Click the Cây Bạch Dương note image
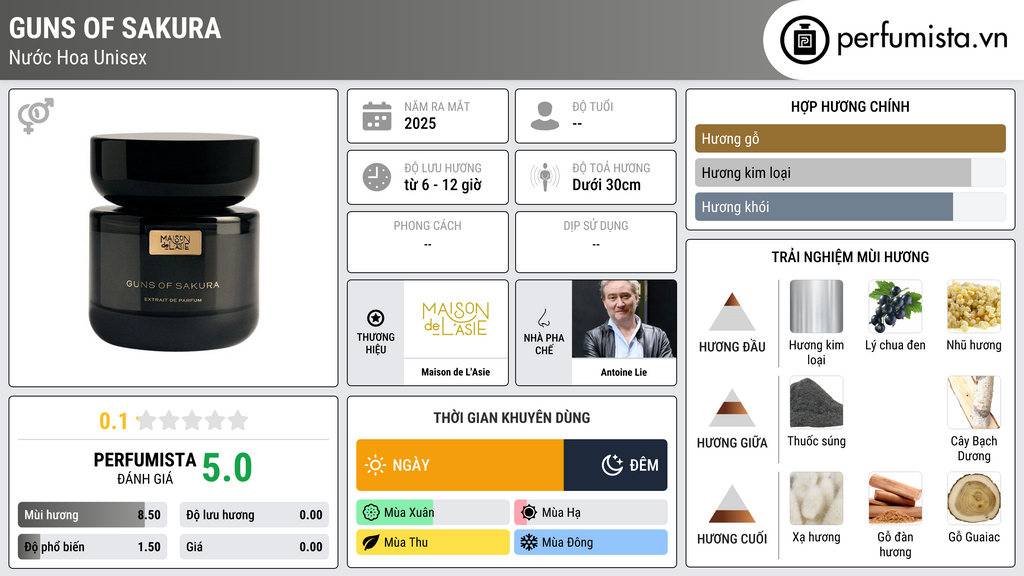The image size is (1024, 576). click(x=974, y=403)
